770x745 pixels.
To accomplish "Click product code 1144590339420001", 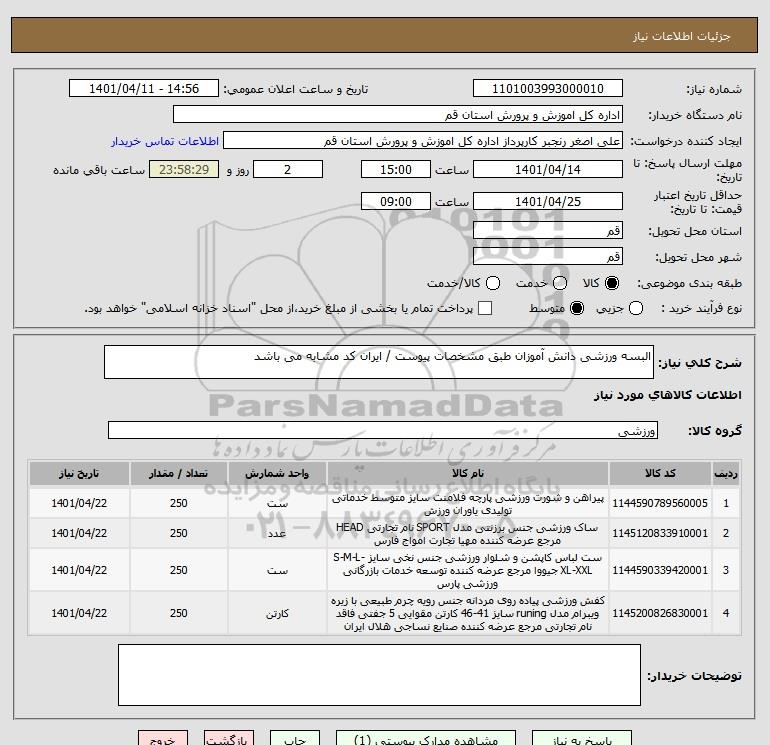I will pyautogui.click(x=660, y=570).
